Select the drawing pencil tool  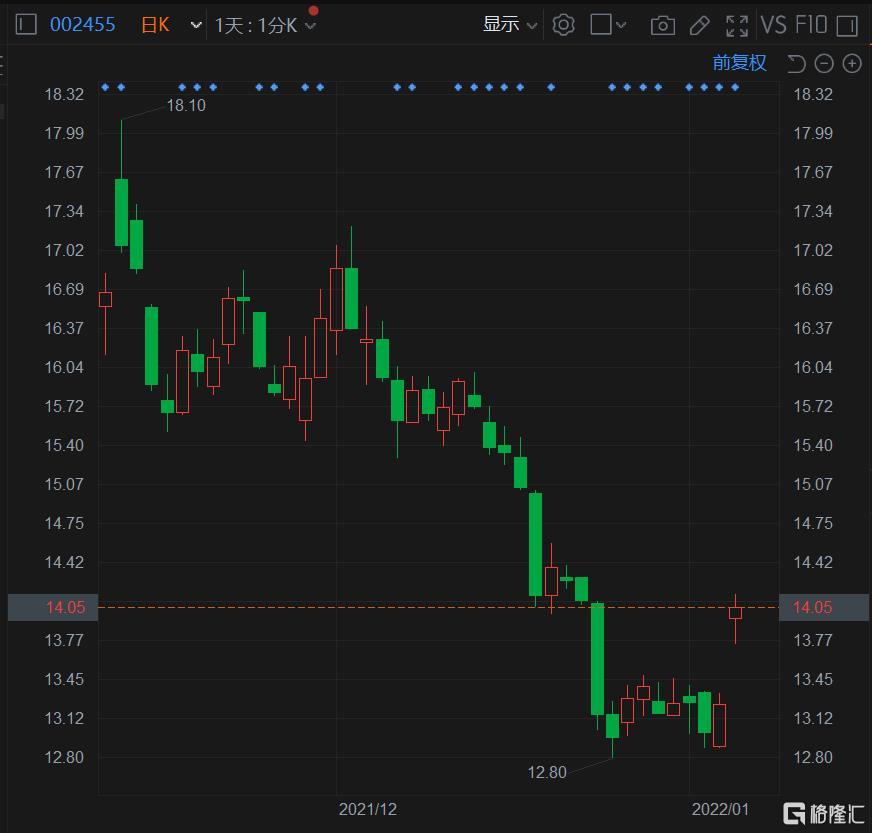(x=699, y=26)
